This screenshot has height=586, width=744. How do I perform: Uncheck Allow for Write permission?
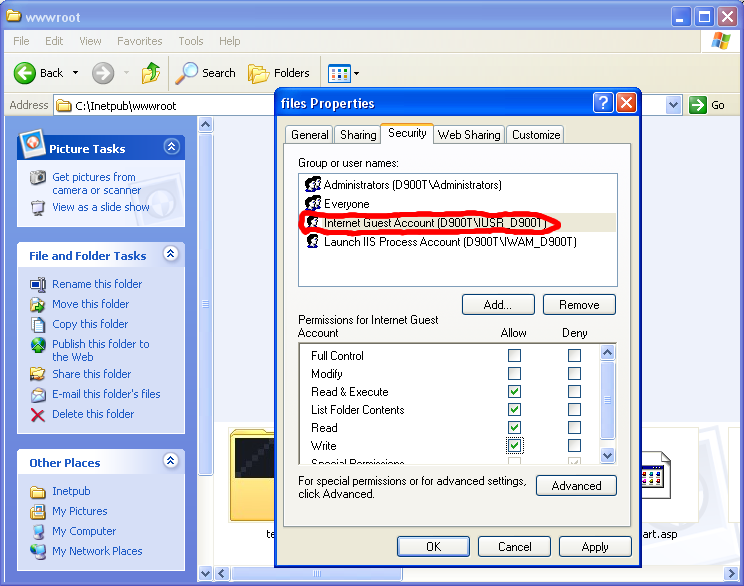click(x=514, y=446)
